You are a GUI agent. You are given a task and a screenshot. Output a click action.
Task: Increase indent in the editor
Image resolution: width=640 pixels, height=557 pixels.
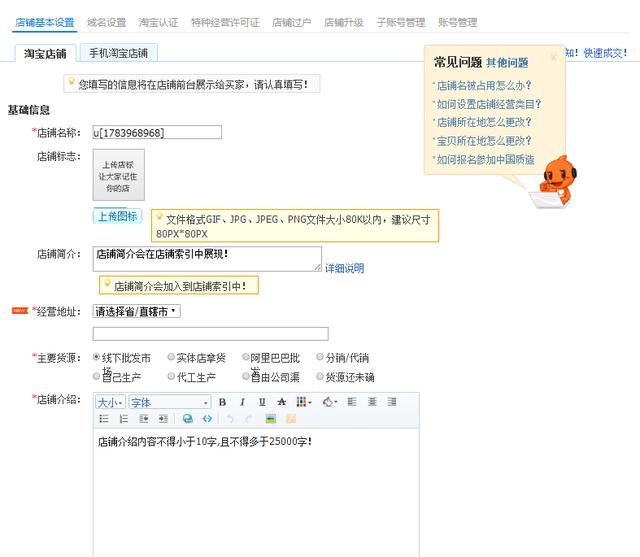tap(163, 419)
